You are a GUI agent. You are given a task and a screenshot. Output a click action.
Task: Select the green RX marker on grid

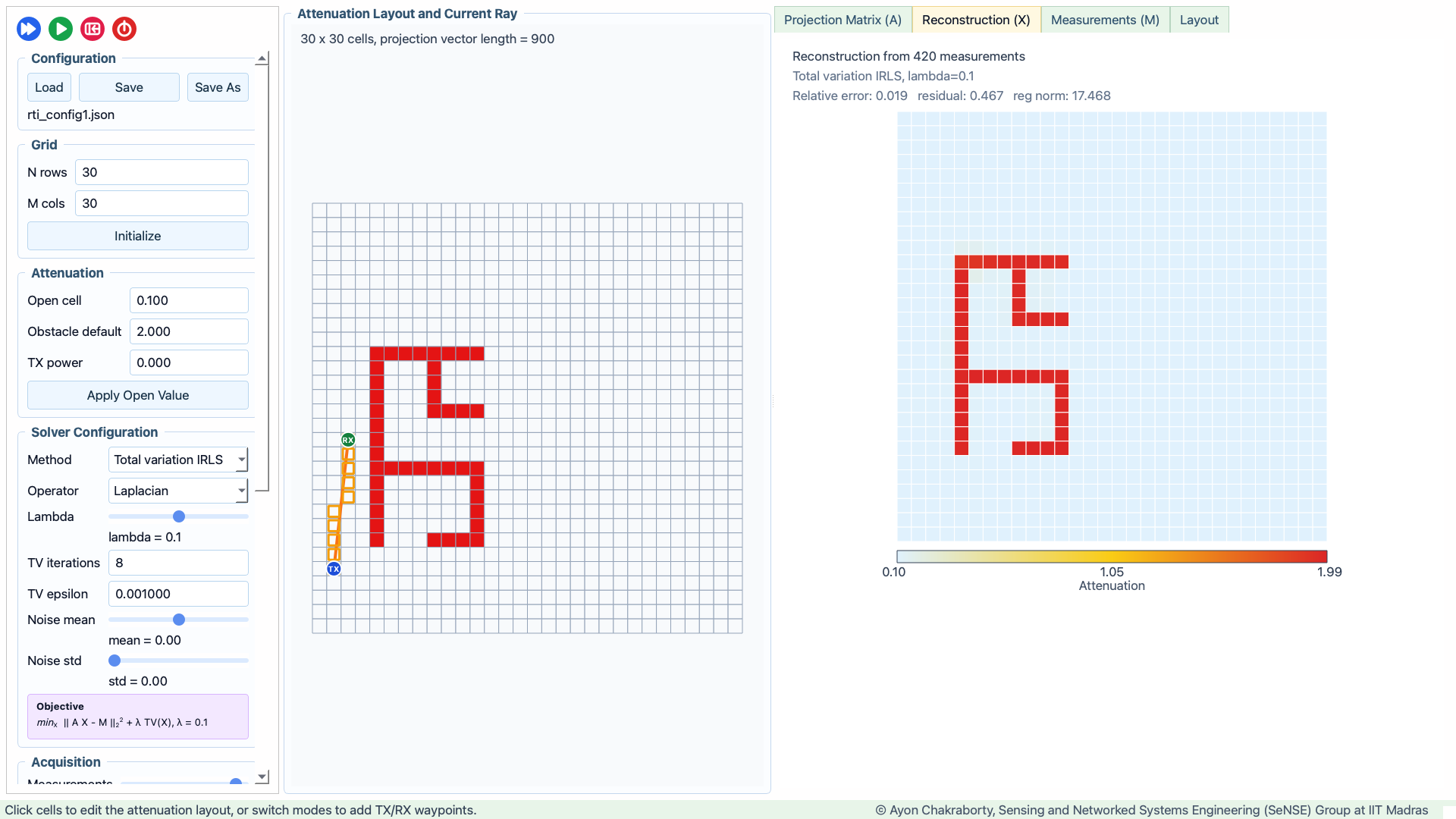coord(348,440)
